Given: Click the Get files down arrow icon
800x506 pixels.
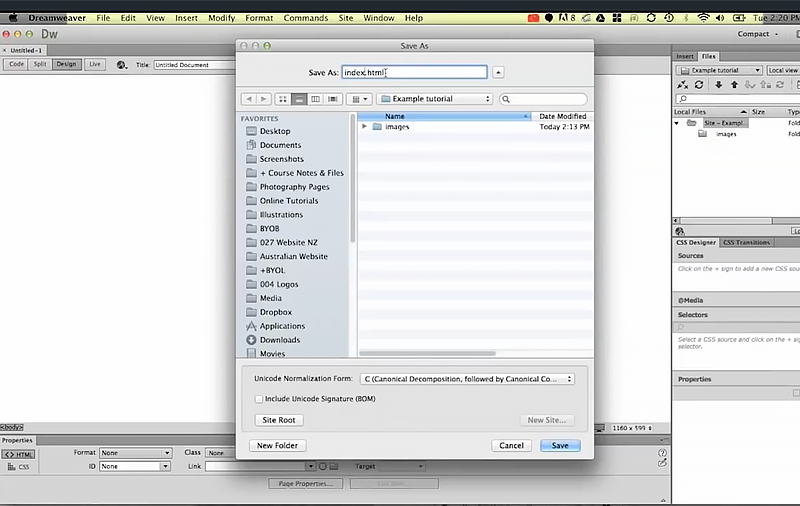Looking at the screenshot, I should [x=718, y=85].
